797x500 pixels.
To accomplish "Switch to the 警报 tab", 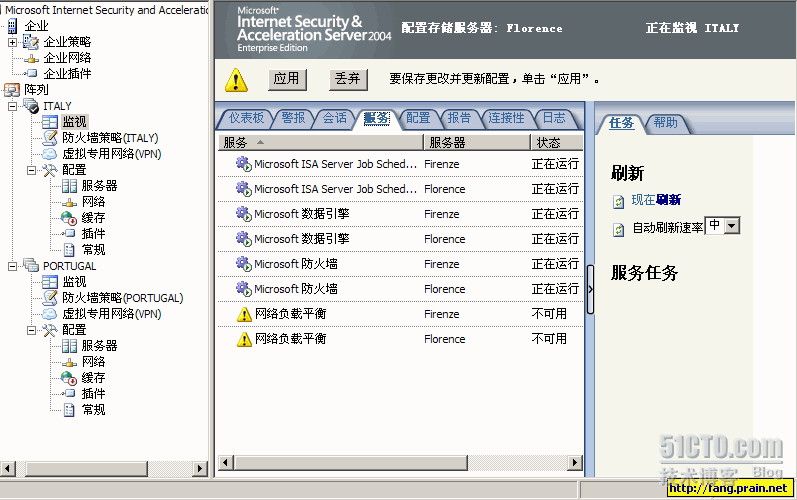I will click(x=293, y=118).
